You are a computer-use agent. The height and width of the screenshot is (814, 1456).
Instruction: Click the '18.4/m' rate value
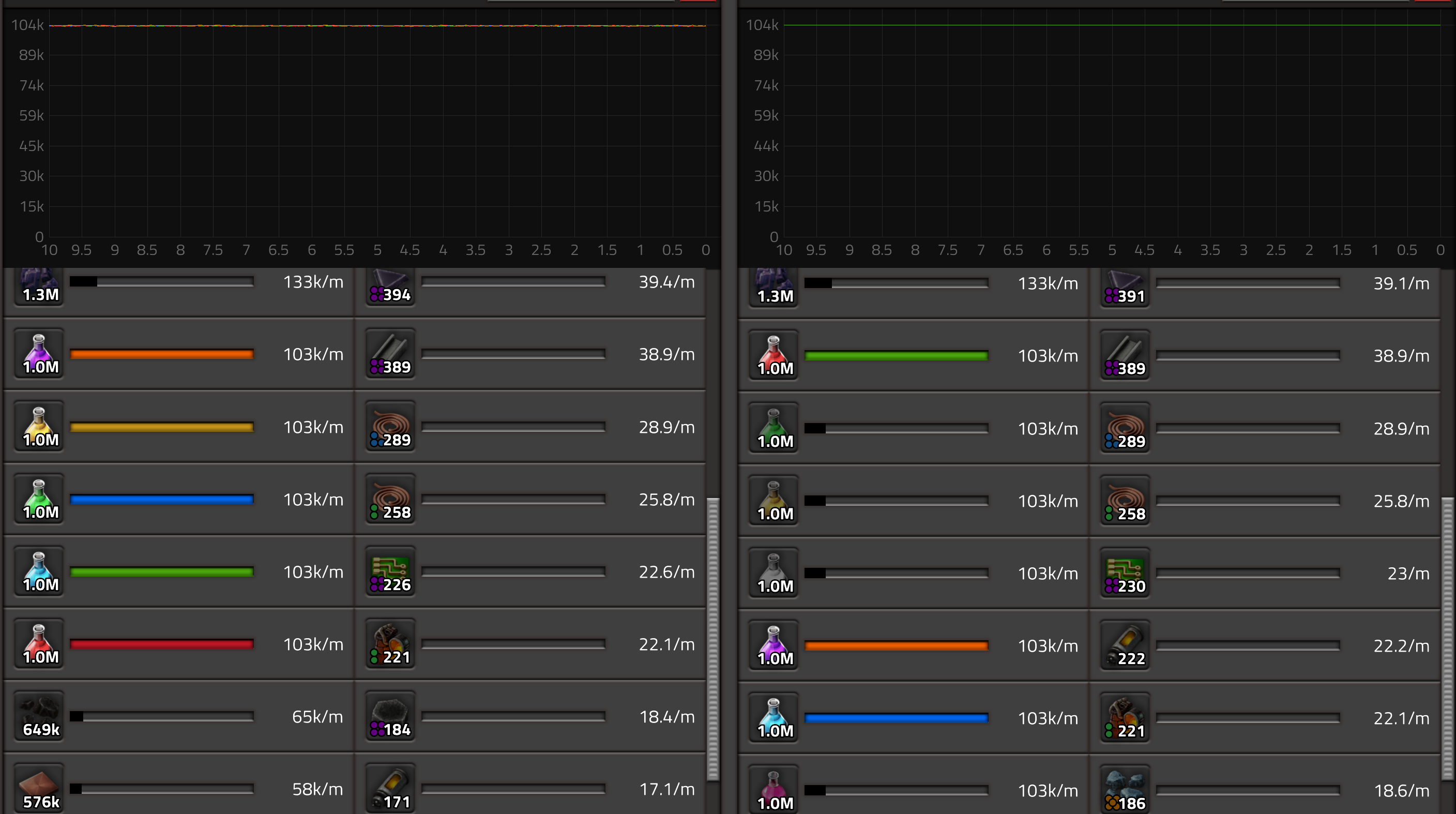pos(666,716)
